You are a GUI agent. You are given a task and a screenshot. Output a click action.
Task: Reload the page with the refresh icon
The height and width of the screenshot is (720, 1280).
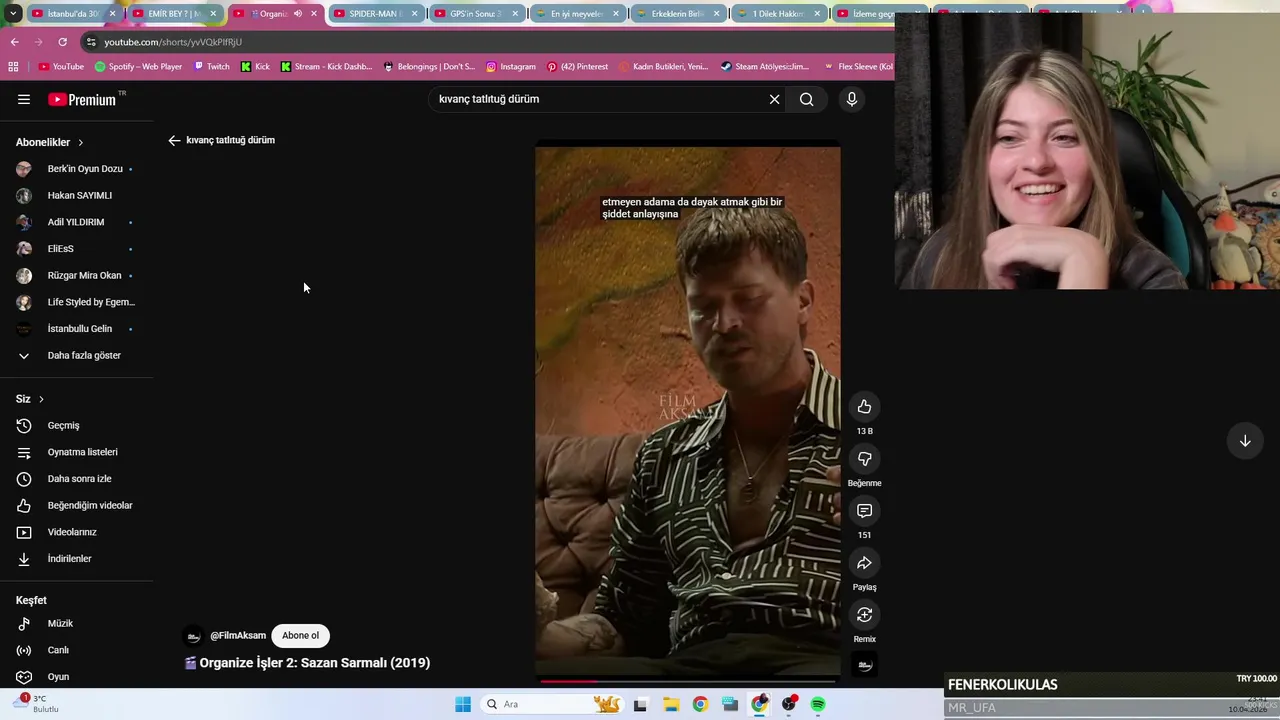62,42
